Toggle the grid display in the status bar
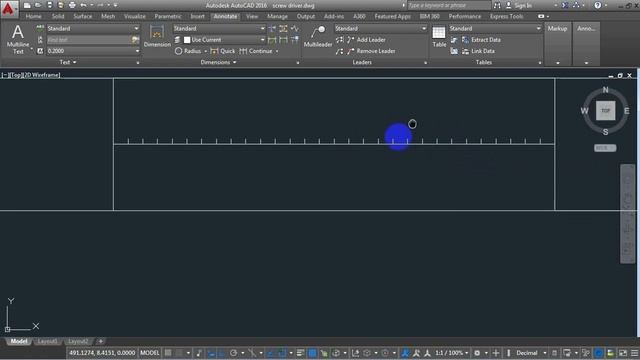The image size is (640, 360). (168, 353)
